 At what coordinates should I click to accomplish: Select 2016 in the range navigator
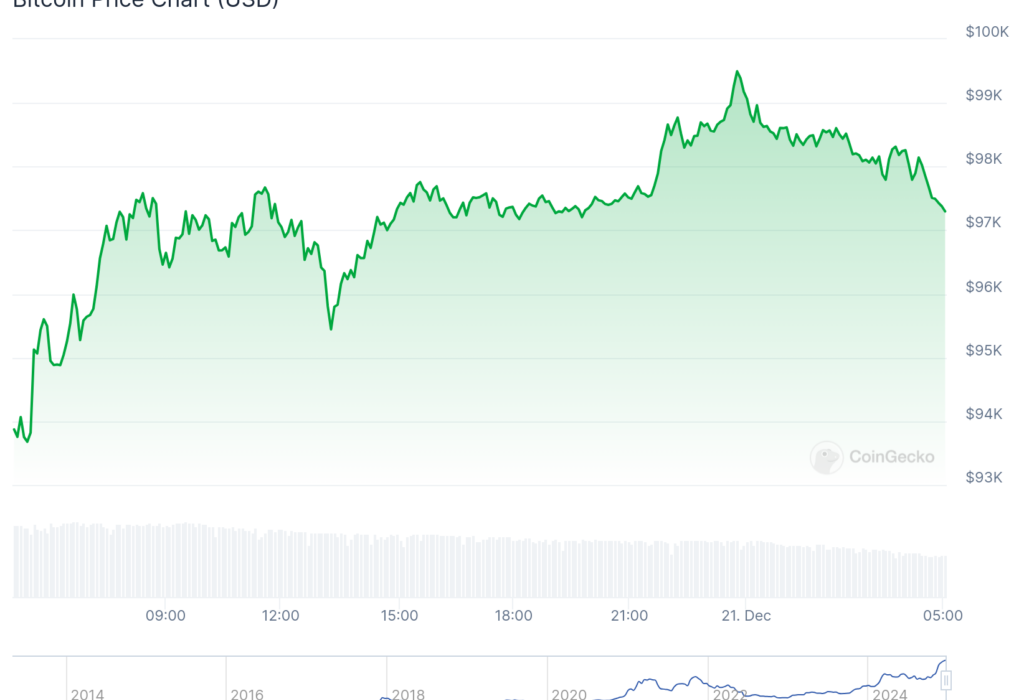pyautogui.click(x=247, y=693)
